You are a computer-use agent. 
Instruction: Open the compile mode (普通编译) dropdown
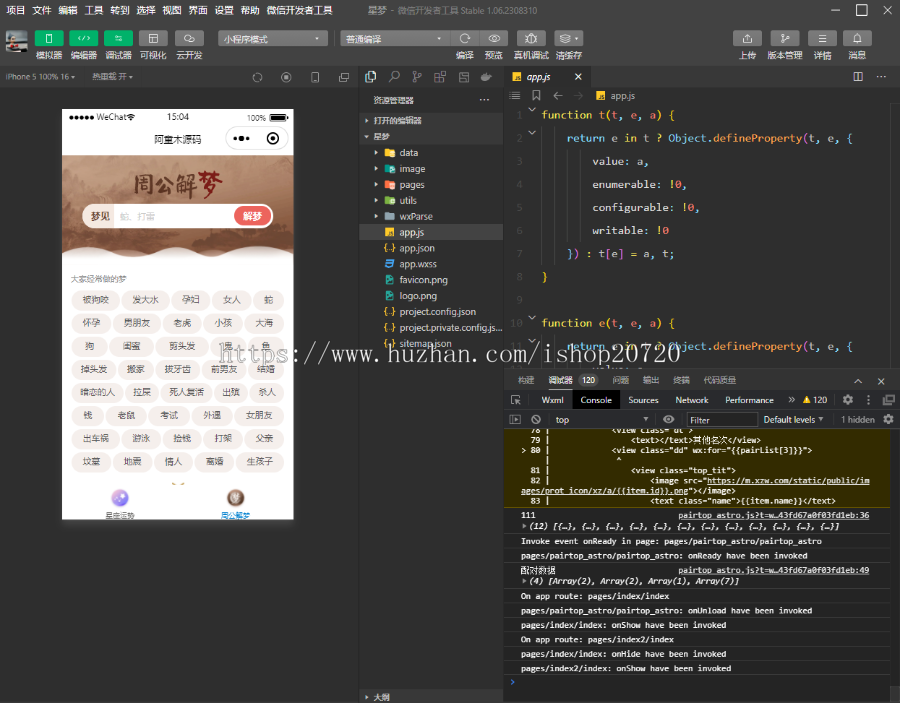coord(394,38)
